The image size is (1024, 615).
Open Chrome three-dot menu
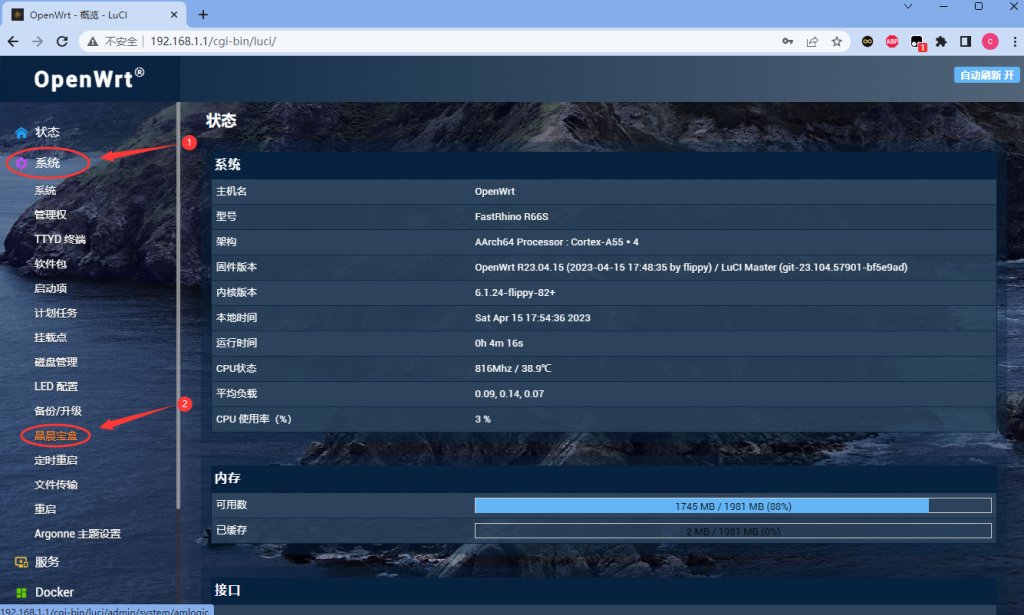(x=1015, y=41)
